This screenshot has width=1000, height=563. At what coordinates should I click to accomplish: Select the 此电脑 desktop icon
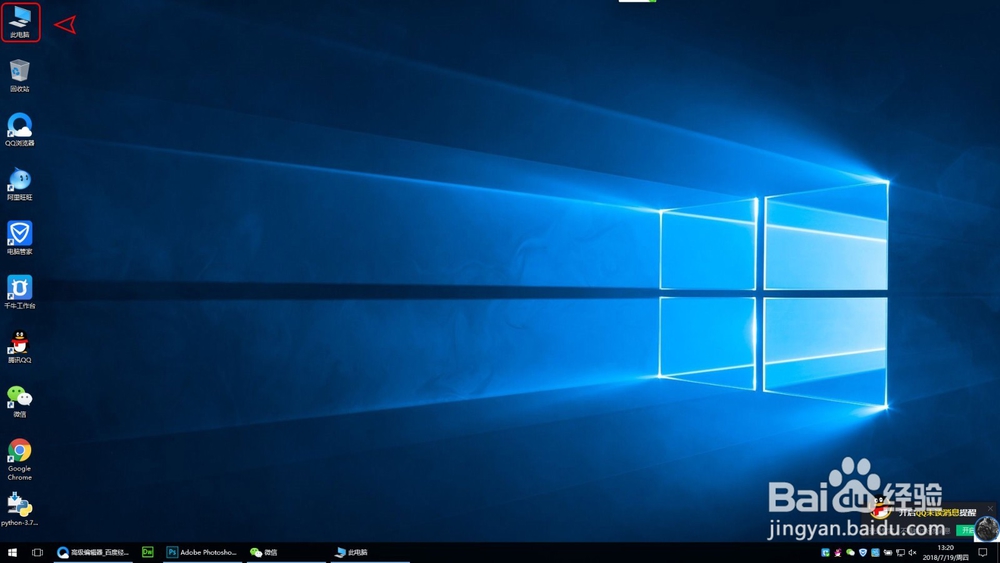click(20, 22)
